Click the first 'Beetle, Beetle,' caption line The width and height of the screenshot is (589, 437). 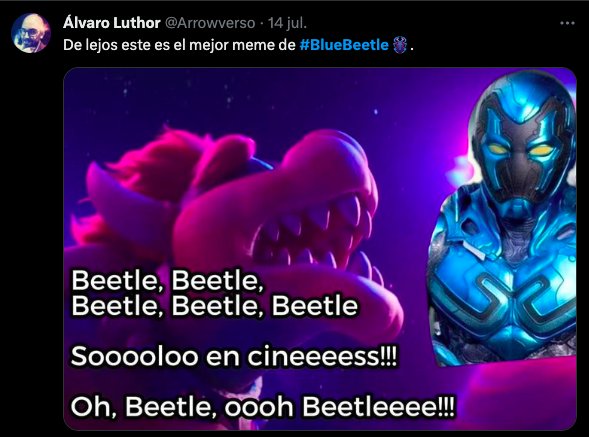point(168,280)
